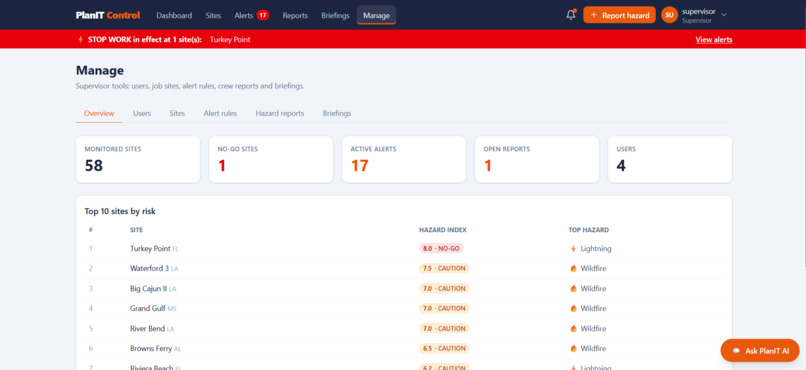Click the River Bend site name
This screenshot has height=370, width=806.
click(x=148, y=328)
